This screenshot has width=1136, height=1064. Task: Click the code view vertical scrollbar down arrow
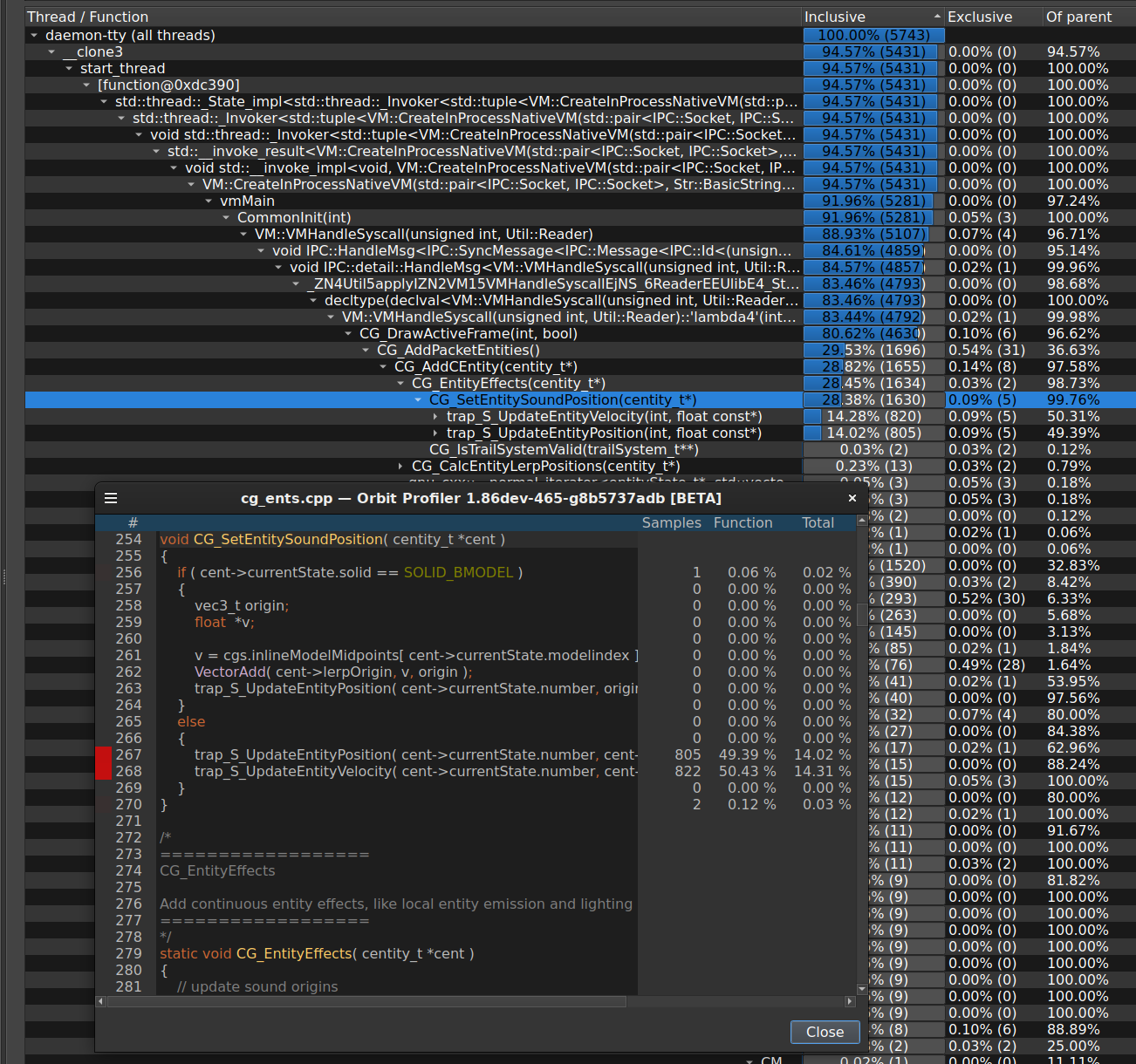[x=862, y=989]
